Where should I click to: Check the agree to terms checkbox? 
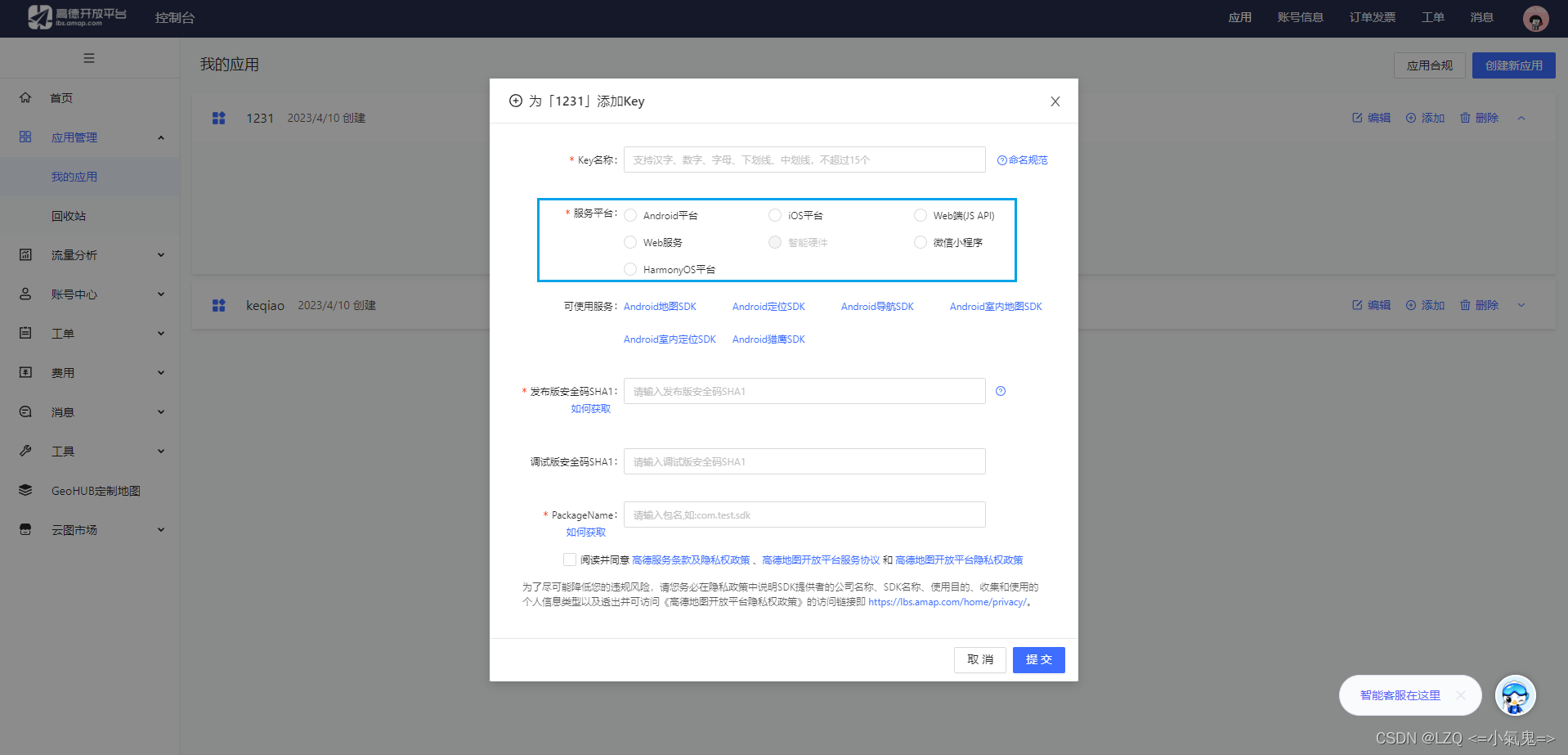(x=570, y=560)
